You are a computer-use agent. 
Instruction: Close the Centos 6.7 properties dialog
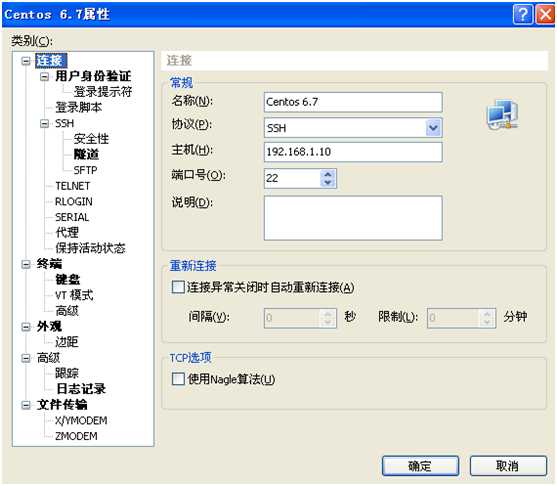pyautogui.click(x=545, y=15)
